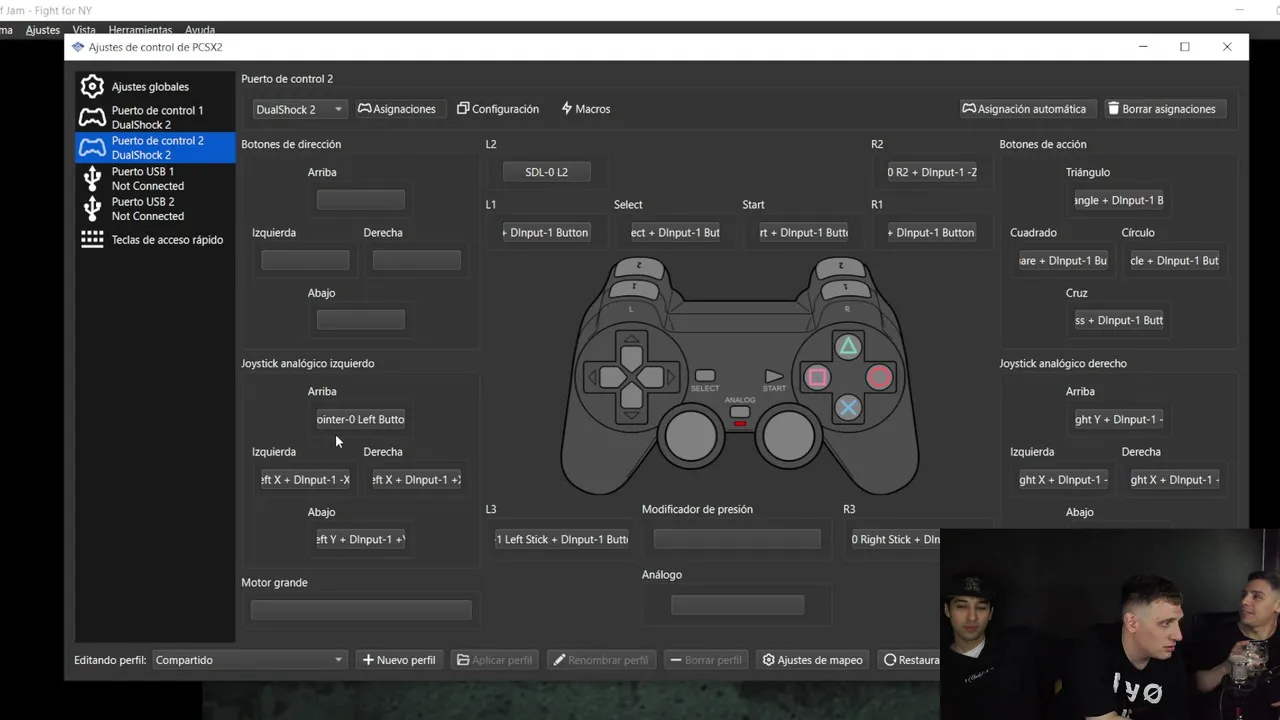
Task: Open Ajustes globales gear icon
Action: point(92,87)
